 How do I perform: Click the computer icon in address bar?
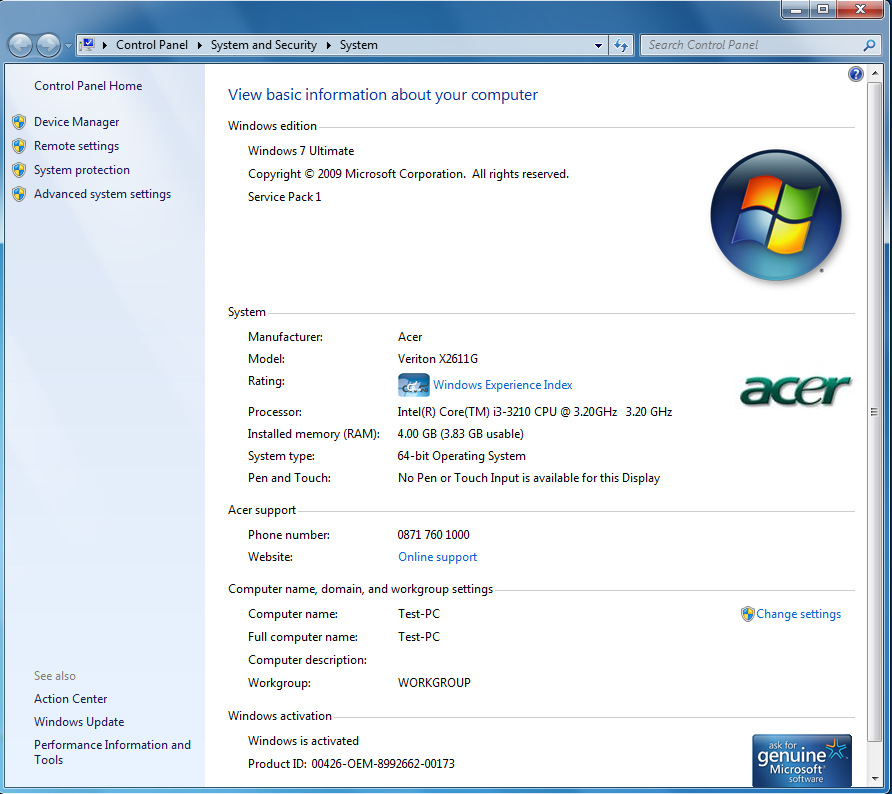coord(87,44)
